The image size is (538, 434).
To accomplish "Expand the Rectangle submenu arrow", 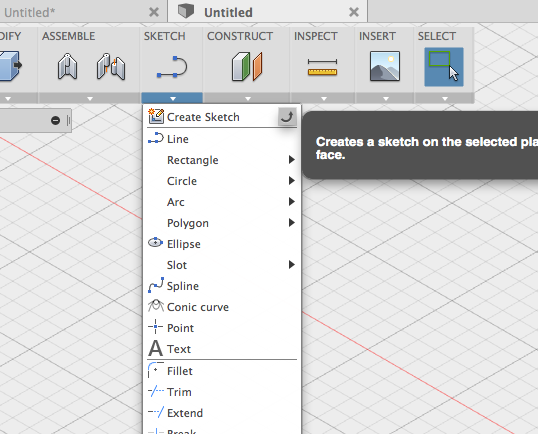I will point(292,160).
